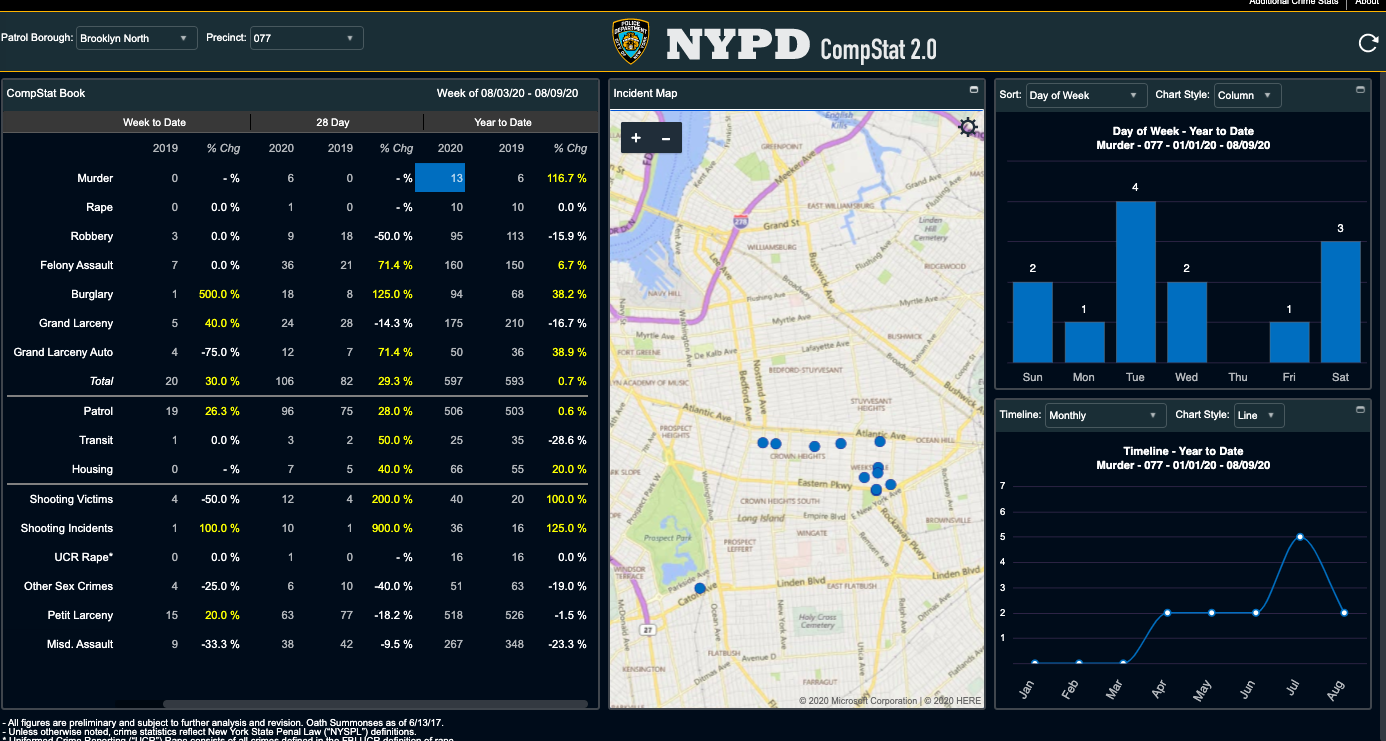
Task: Click the Aug point on timeline
Action: 1344,612
